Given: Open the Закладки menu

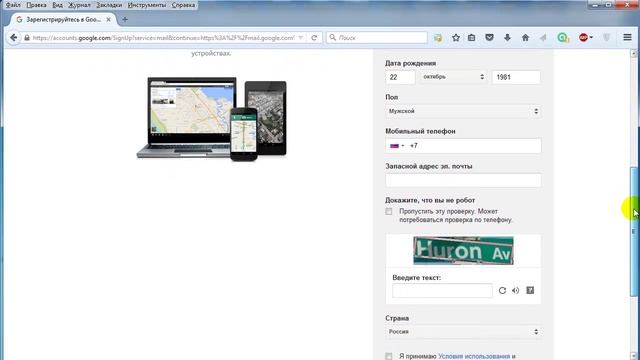Looking at the screenshot, I should (109, 5).
